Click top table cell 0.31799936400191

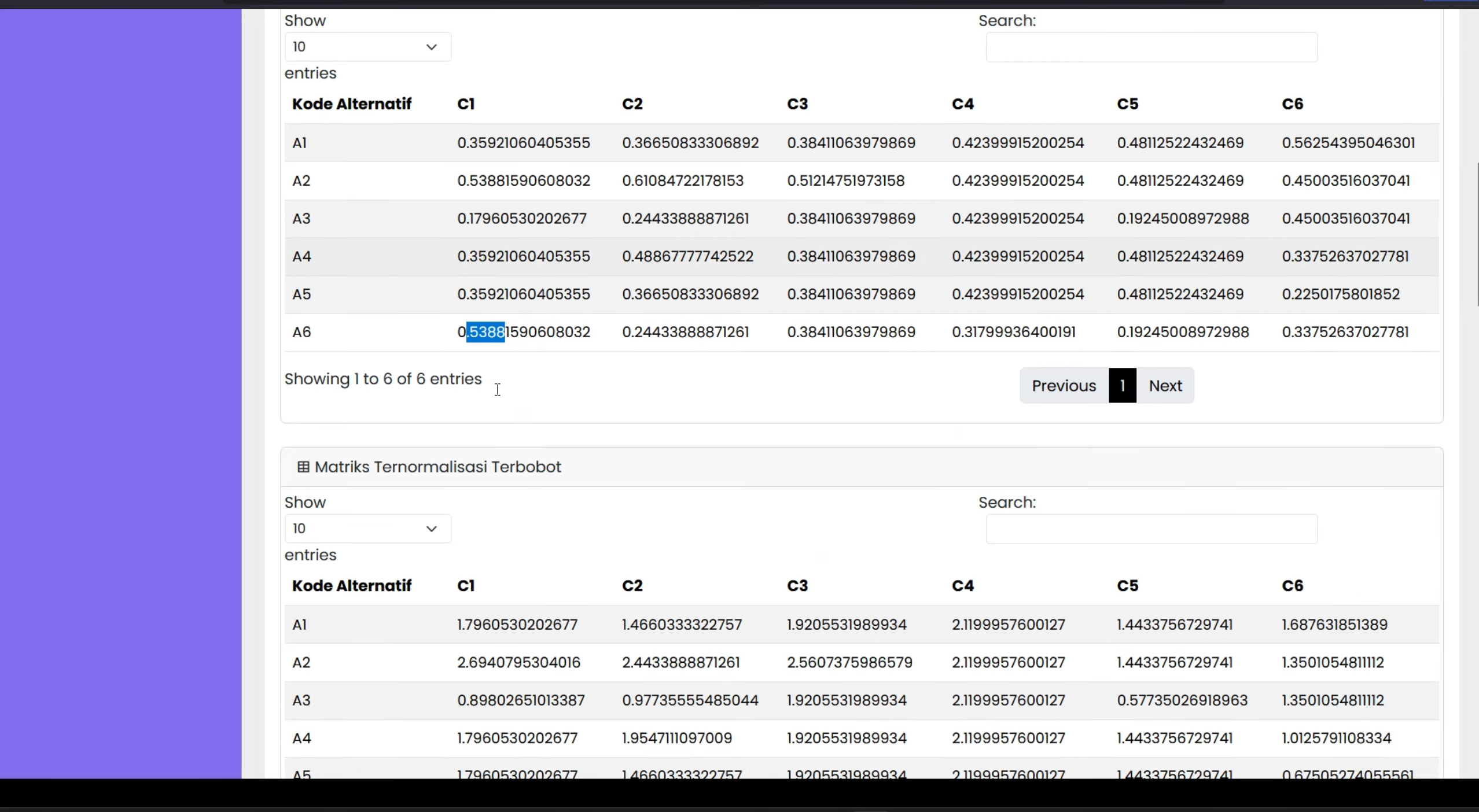pos(1014,332)
